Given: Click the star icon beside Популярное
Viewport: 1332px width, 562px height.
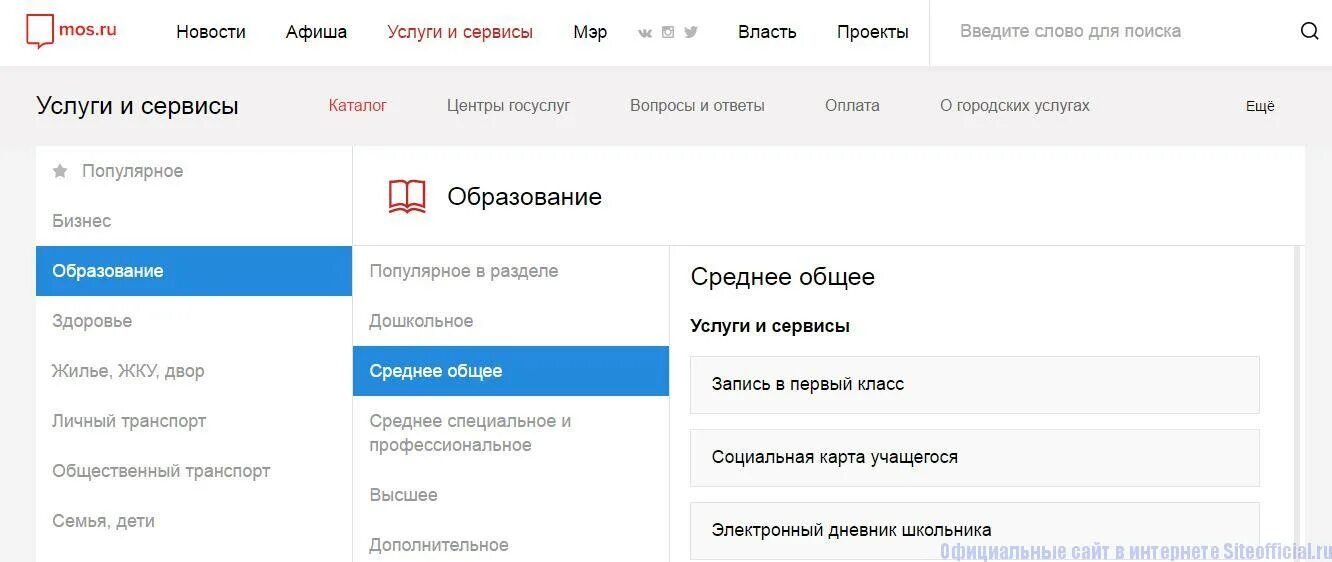Looking at the screenshot, I should [x=60, y=171].
